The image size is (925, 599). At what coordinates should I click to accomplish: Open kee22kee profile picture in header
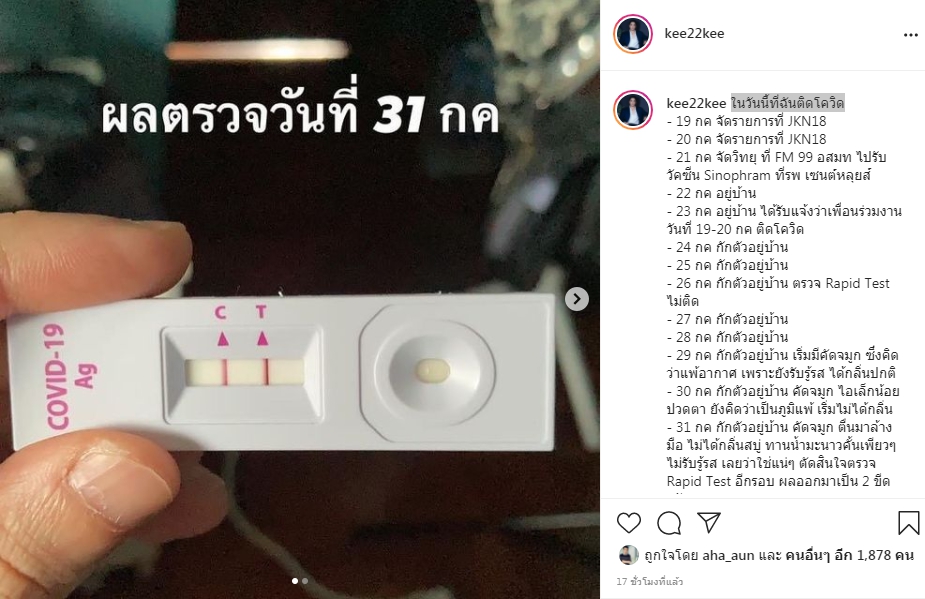(633, 34)
